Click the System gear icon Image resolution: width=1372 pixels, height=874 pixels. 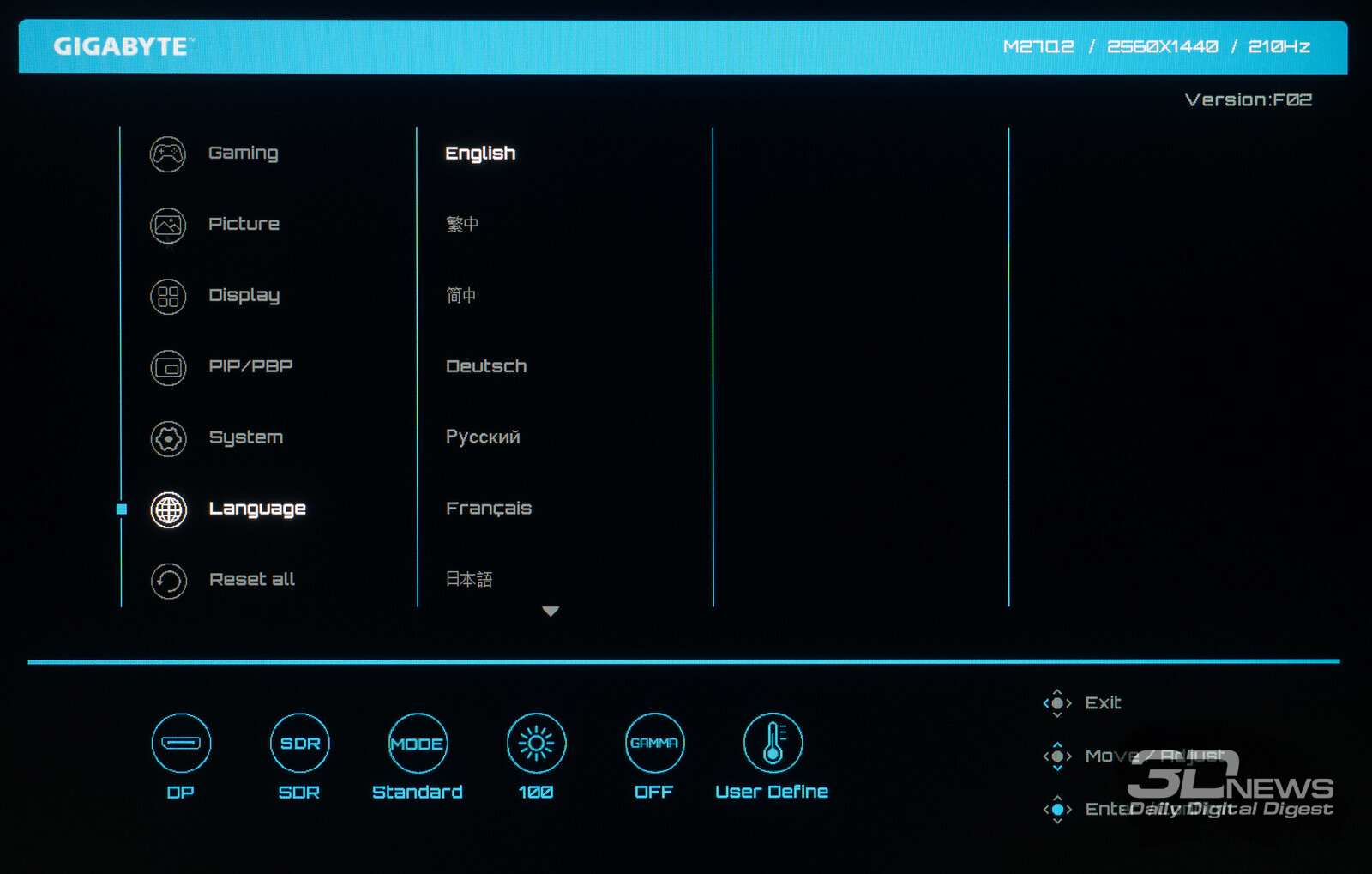pyautogui.click(x=168, y=439)
